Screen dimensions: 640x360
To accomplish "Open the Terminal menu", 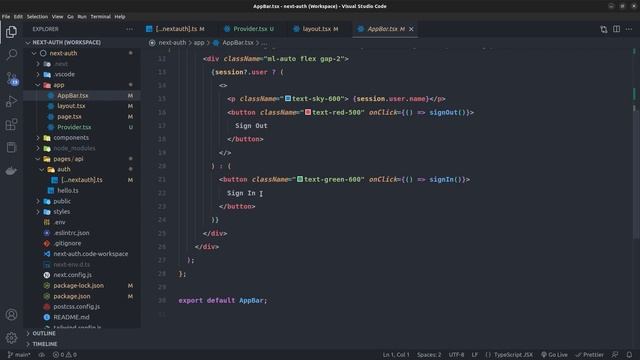I will (x=100, y=17).
